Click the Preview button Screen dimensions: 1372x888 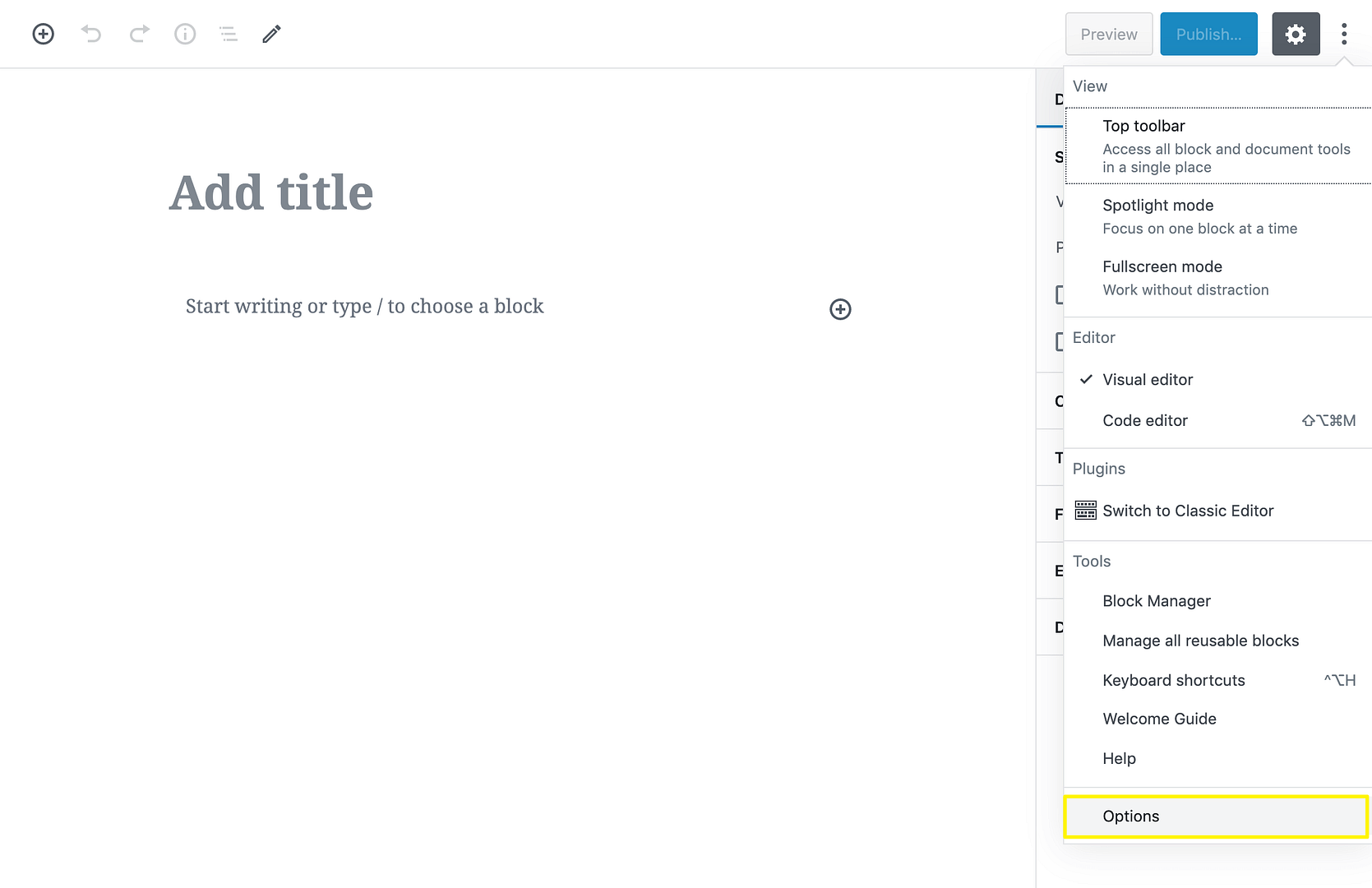pos(1108,34)
